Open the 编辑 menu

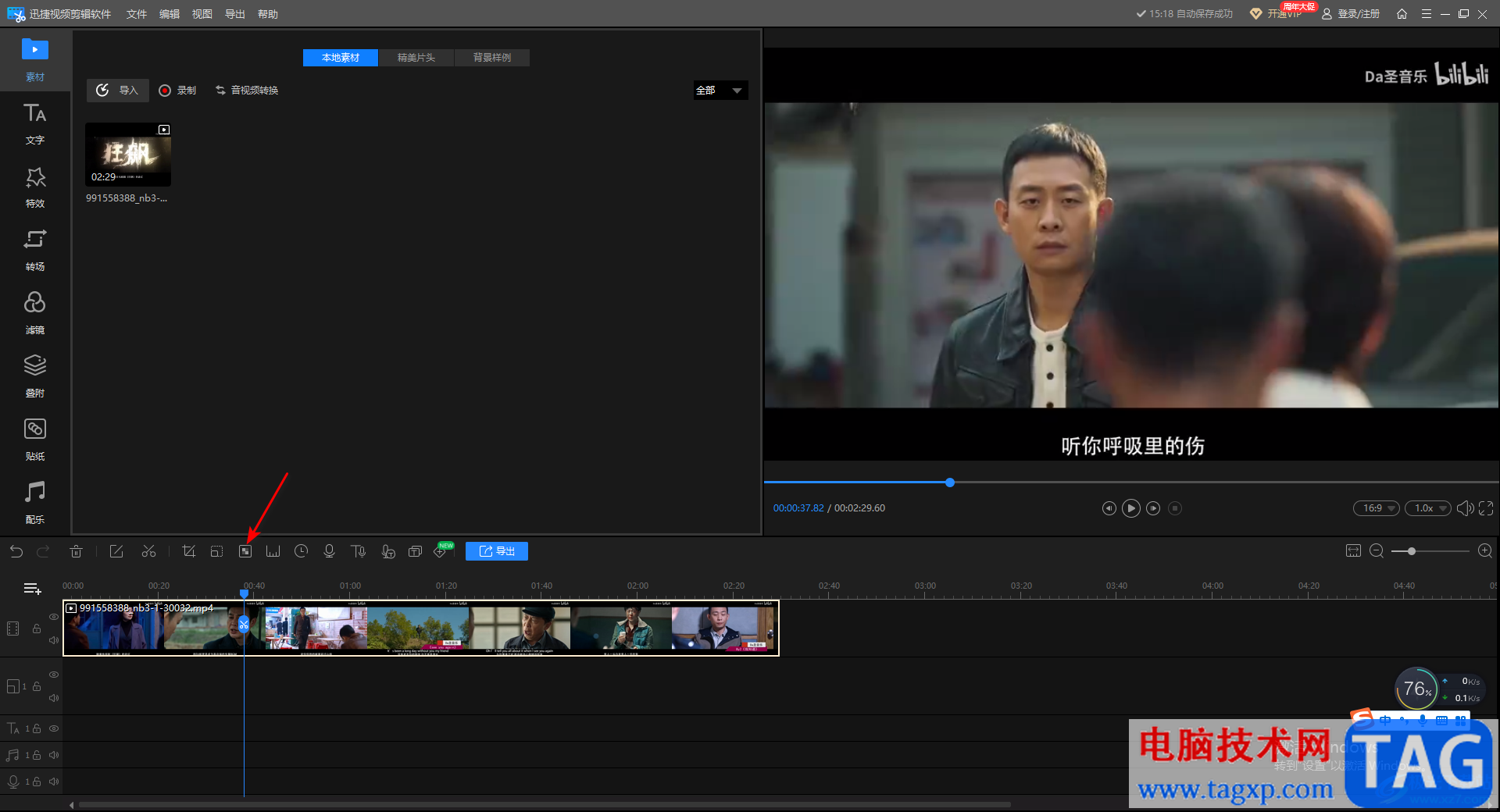click(x=170, y=14)
